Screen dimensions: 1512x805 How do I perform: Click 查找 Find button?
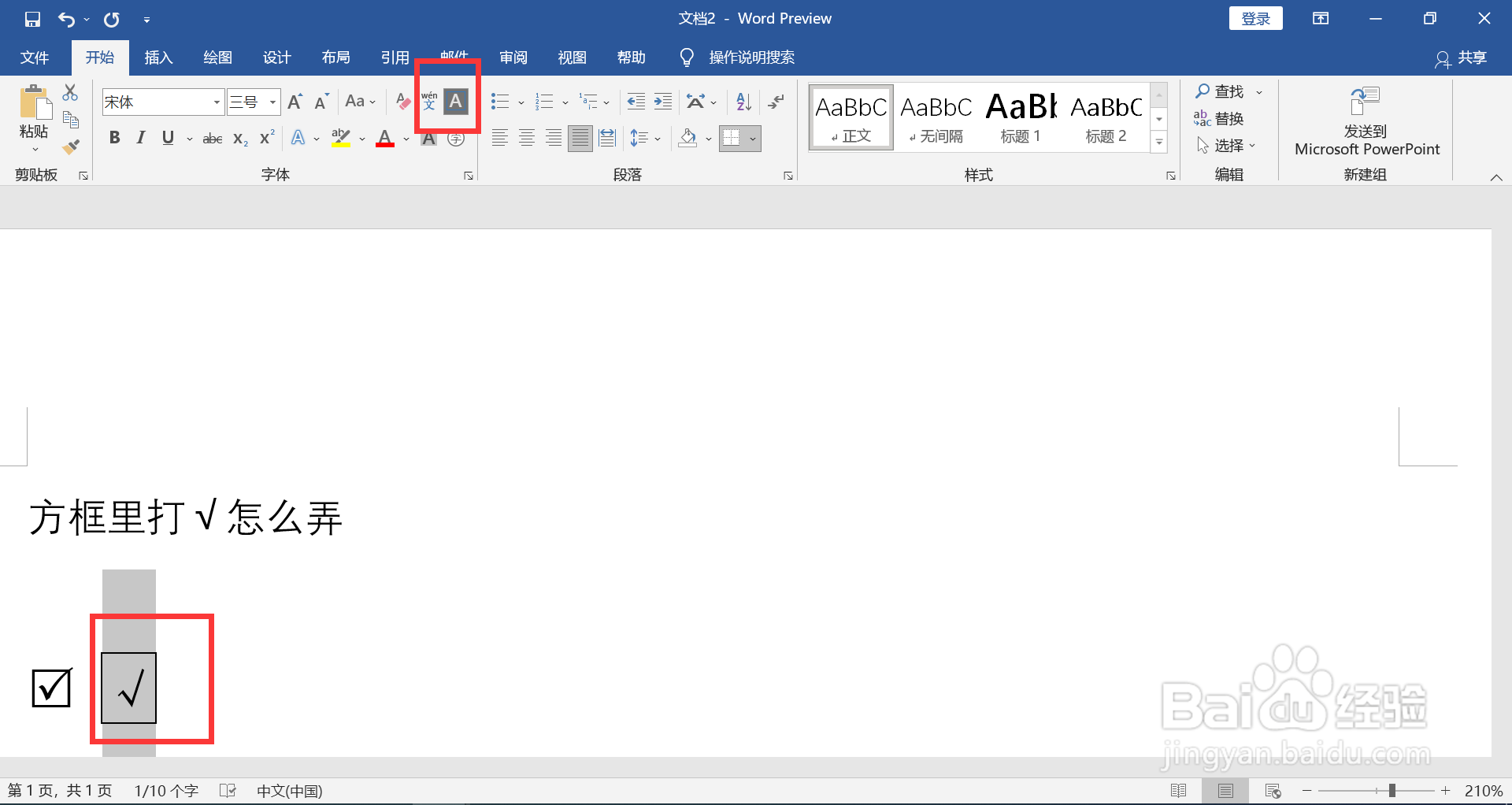click(1221, 92)
